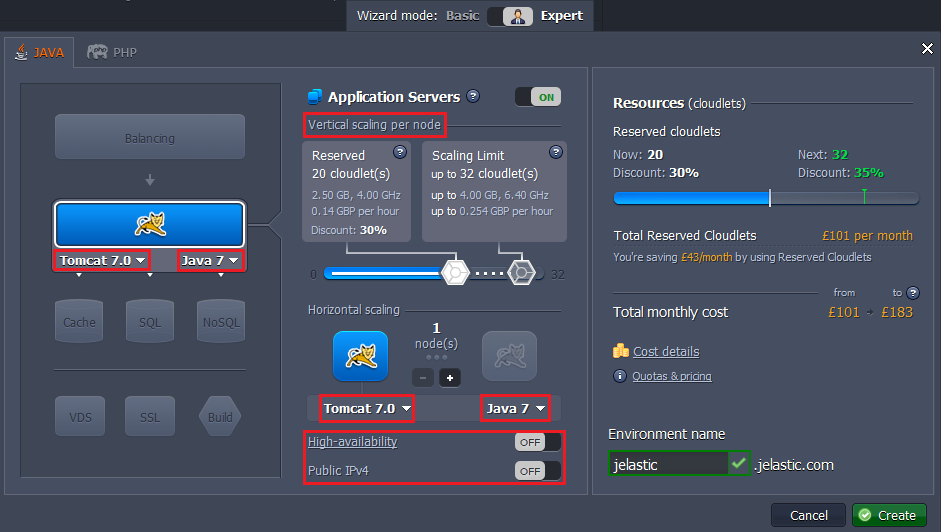The image size is (941, 532).
Task: Enable the Build node hexagon
Action: [x=220, y=416]
